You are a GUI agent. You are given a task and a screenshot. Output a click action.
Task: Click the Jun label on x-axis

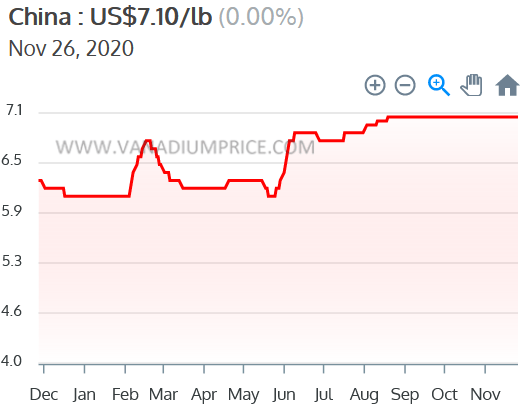(x=284, y=394)
